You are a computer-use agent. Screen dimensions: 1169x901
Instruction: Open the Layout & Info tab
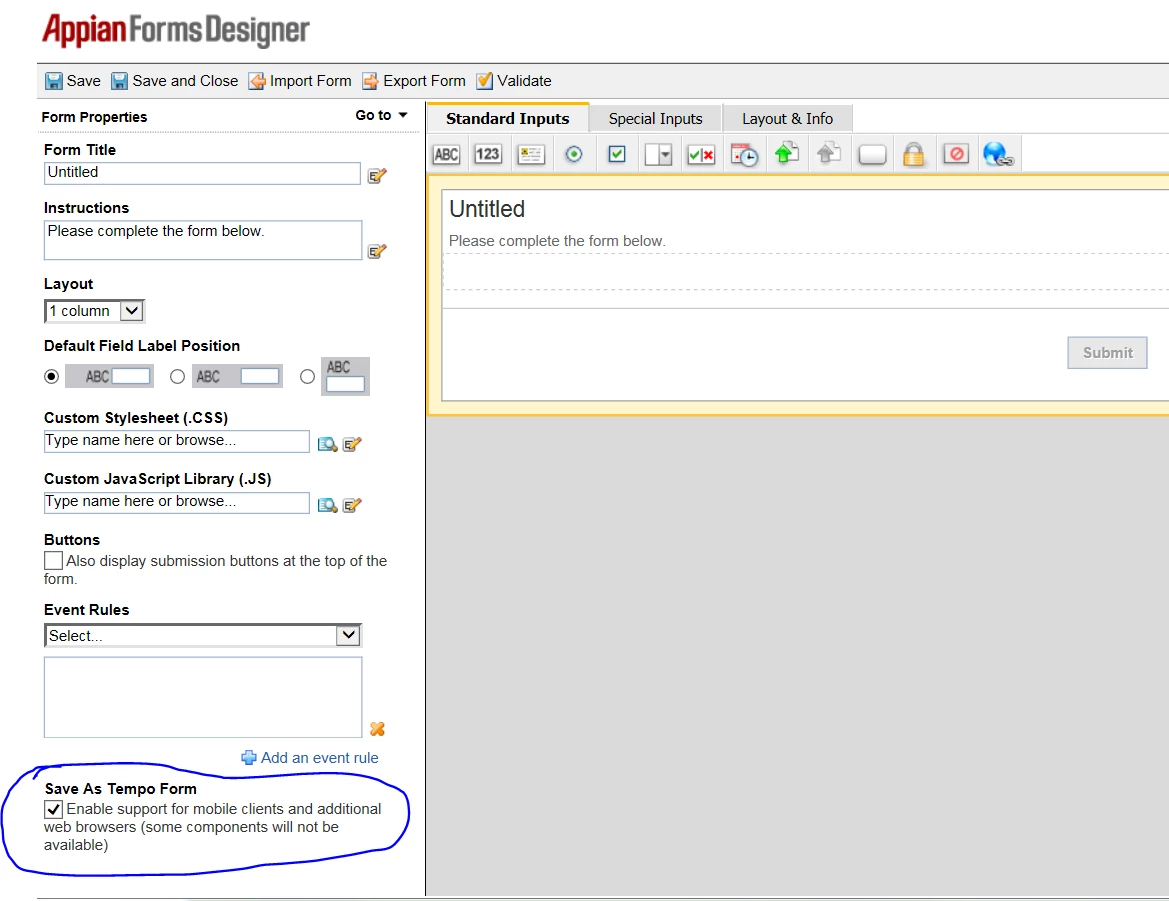pos(787,118)
